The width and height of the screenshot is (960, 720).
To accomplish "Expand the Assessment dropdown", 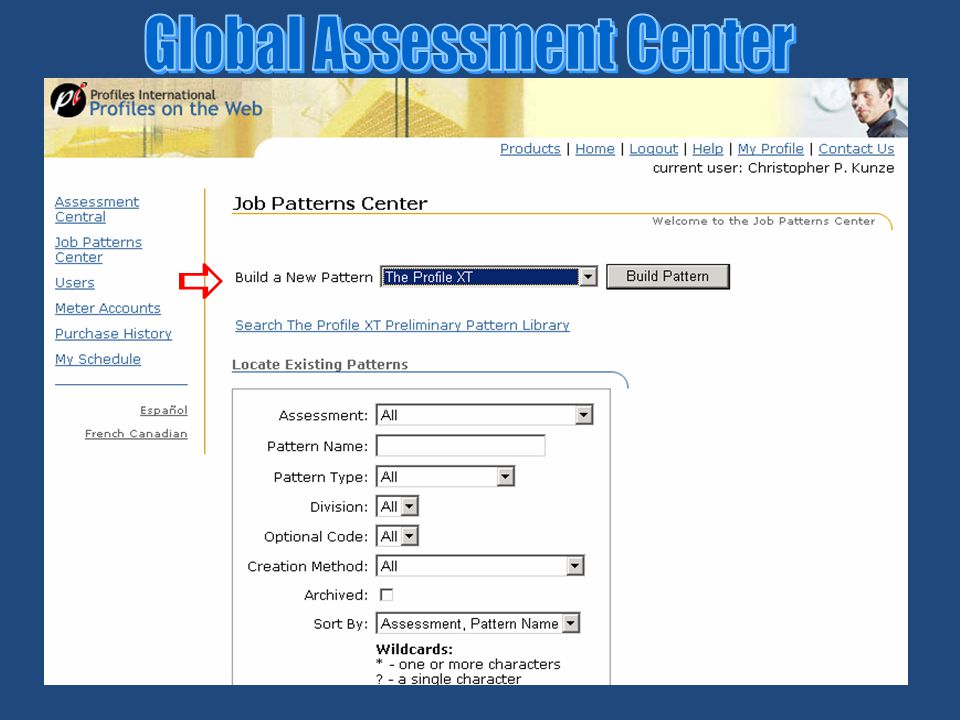I will 484,415.
